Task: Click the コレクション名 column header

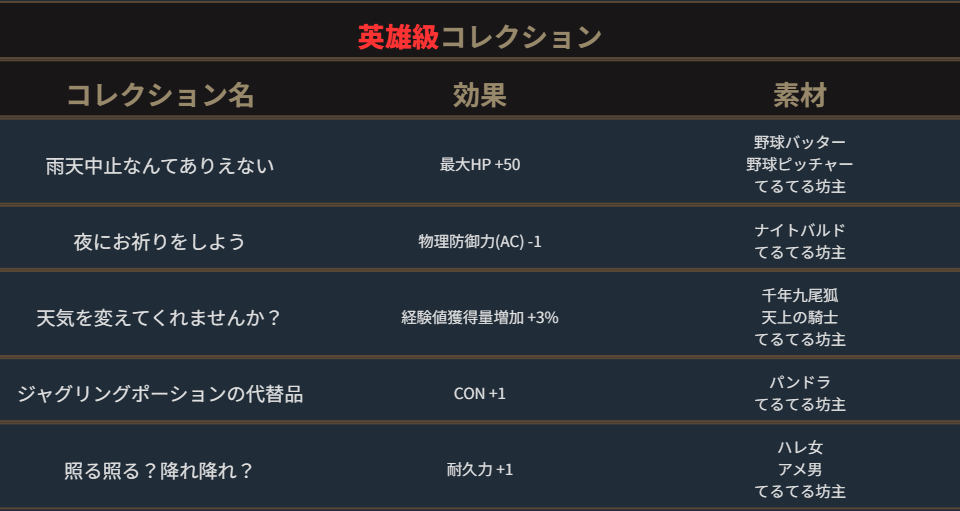Action: click(160, 95)
